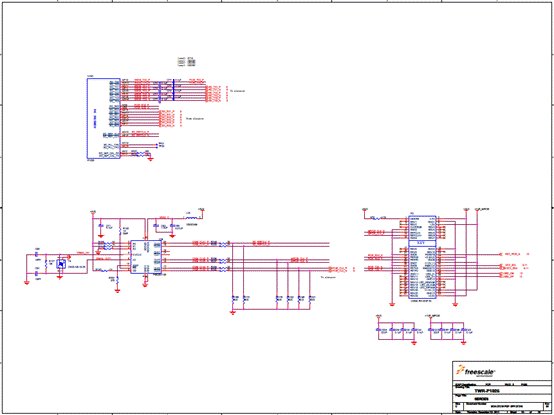Select the first termination resistor at bottom center
The height and width of the screenshot is (415, 554).
tap(233, 299)
